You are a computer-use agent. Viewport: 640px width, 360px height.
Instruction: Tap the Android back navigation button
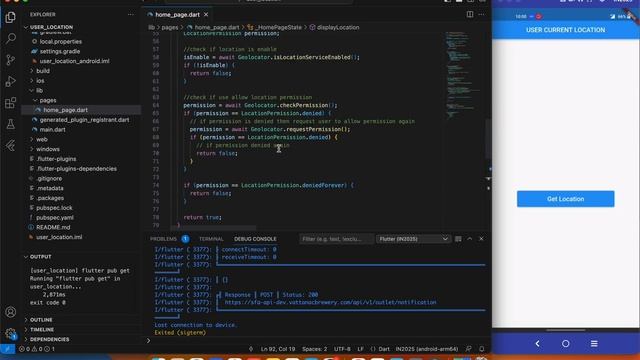point(537,344)
